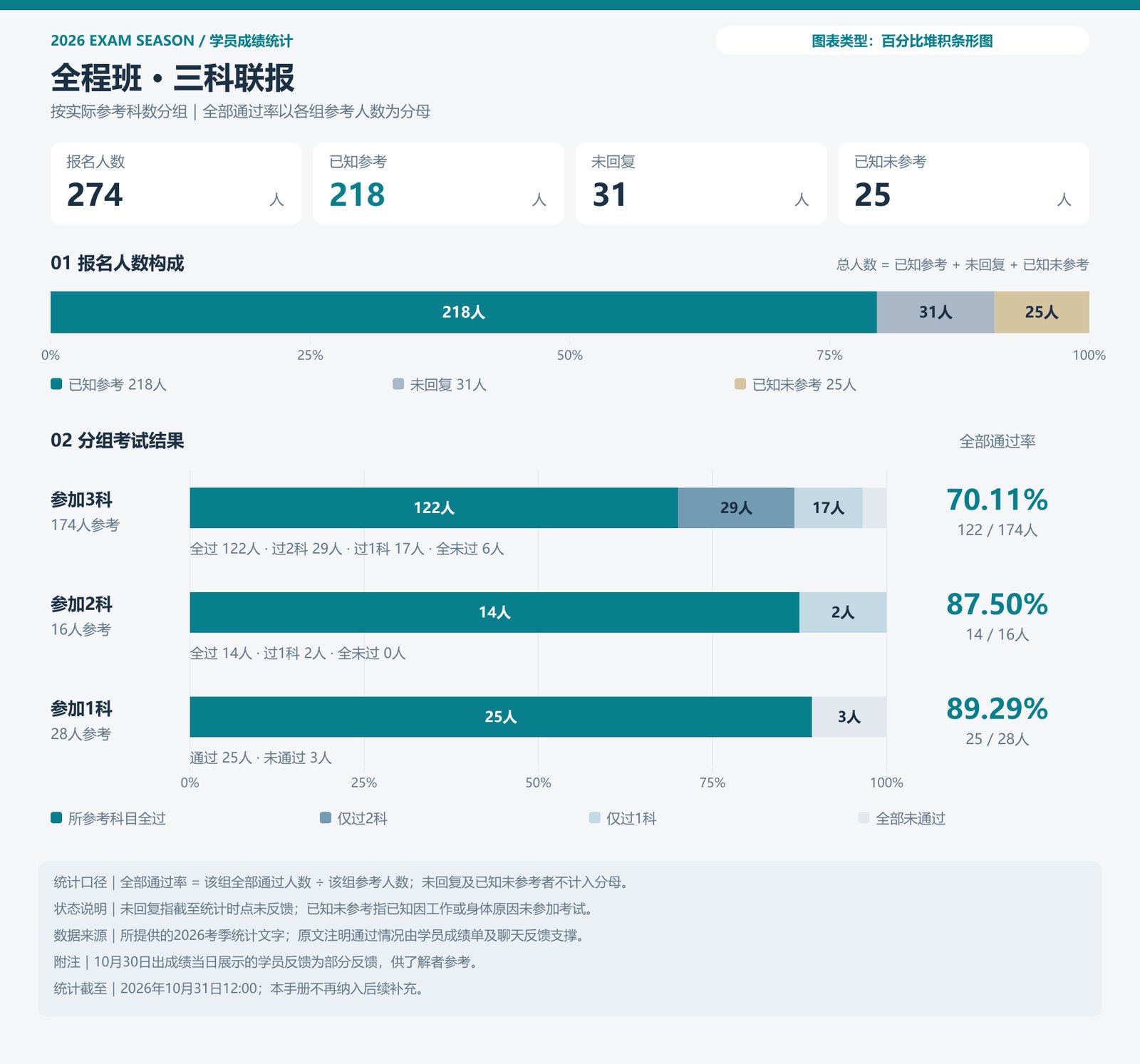The image size is (1140, 1064).
Task: Click the teal legend swatch for 已知参考 218人
Action: point(56,384)
